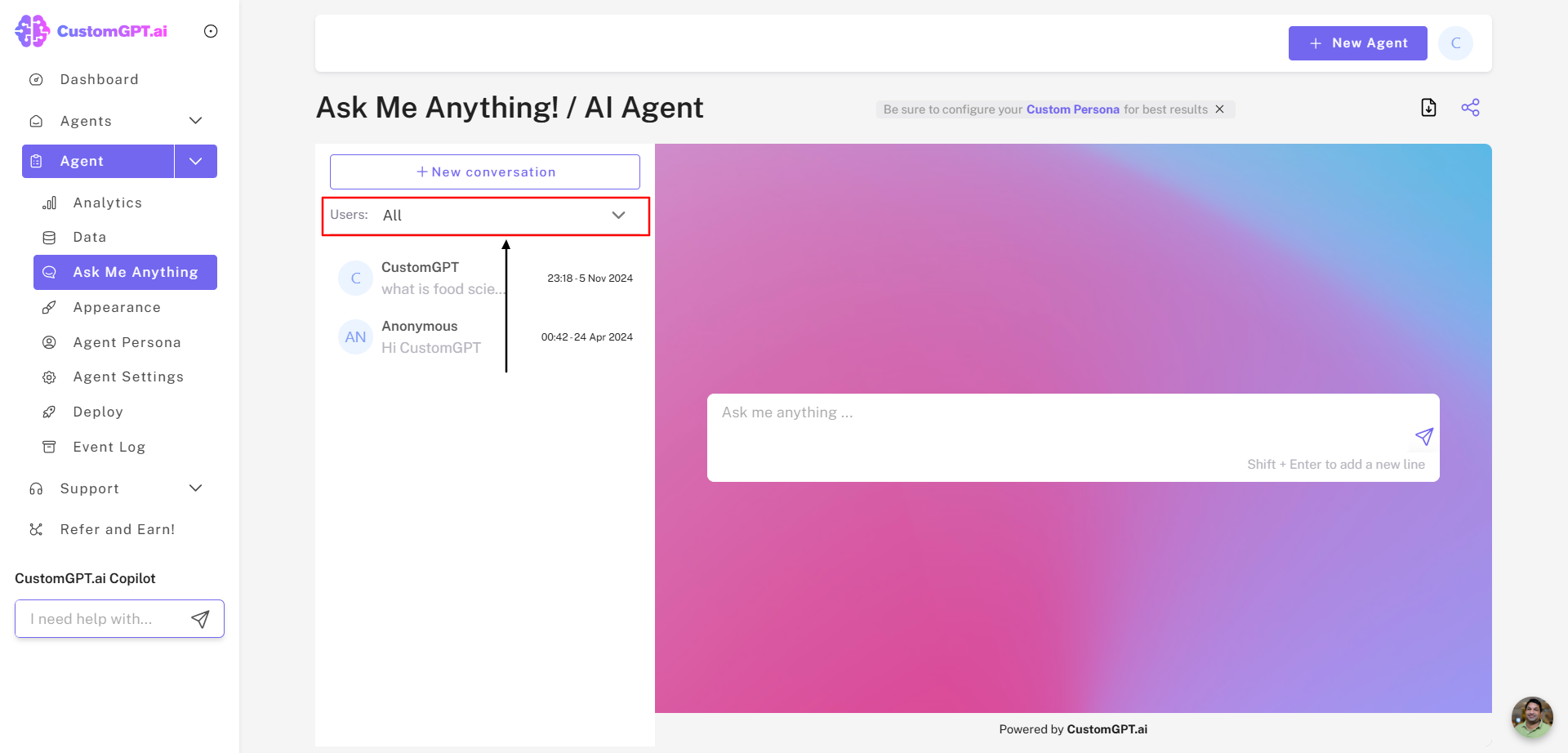Image resolution: width=1568 pixels, height=753 pixels.
Task: Send the Copilot help message
Action: (x=200, y=619)
